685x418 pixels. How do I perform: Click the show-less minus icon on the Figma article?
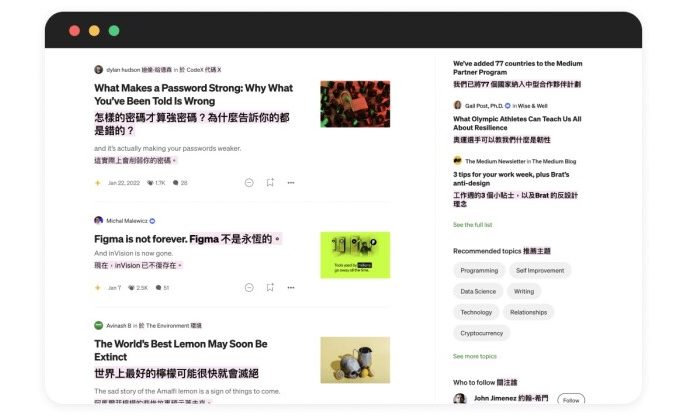[x=249, y=287]
